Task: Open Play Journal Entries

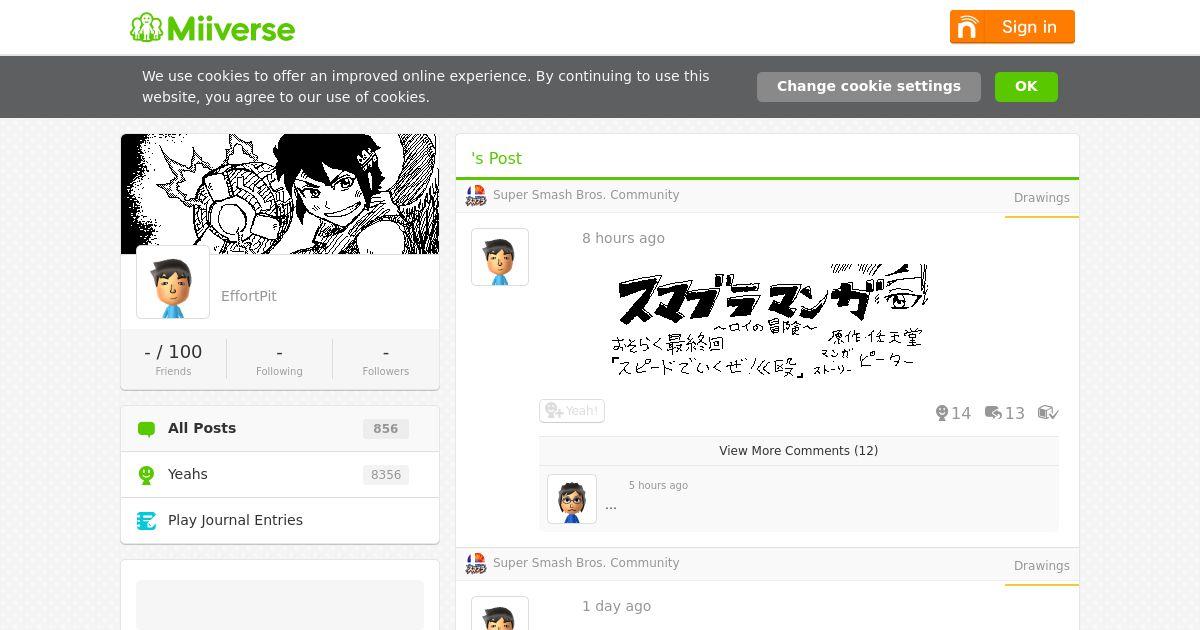Action: (x=280, y=520)
